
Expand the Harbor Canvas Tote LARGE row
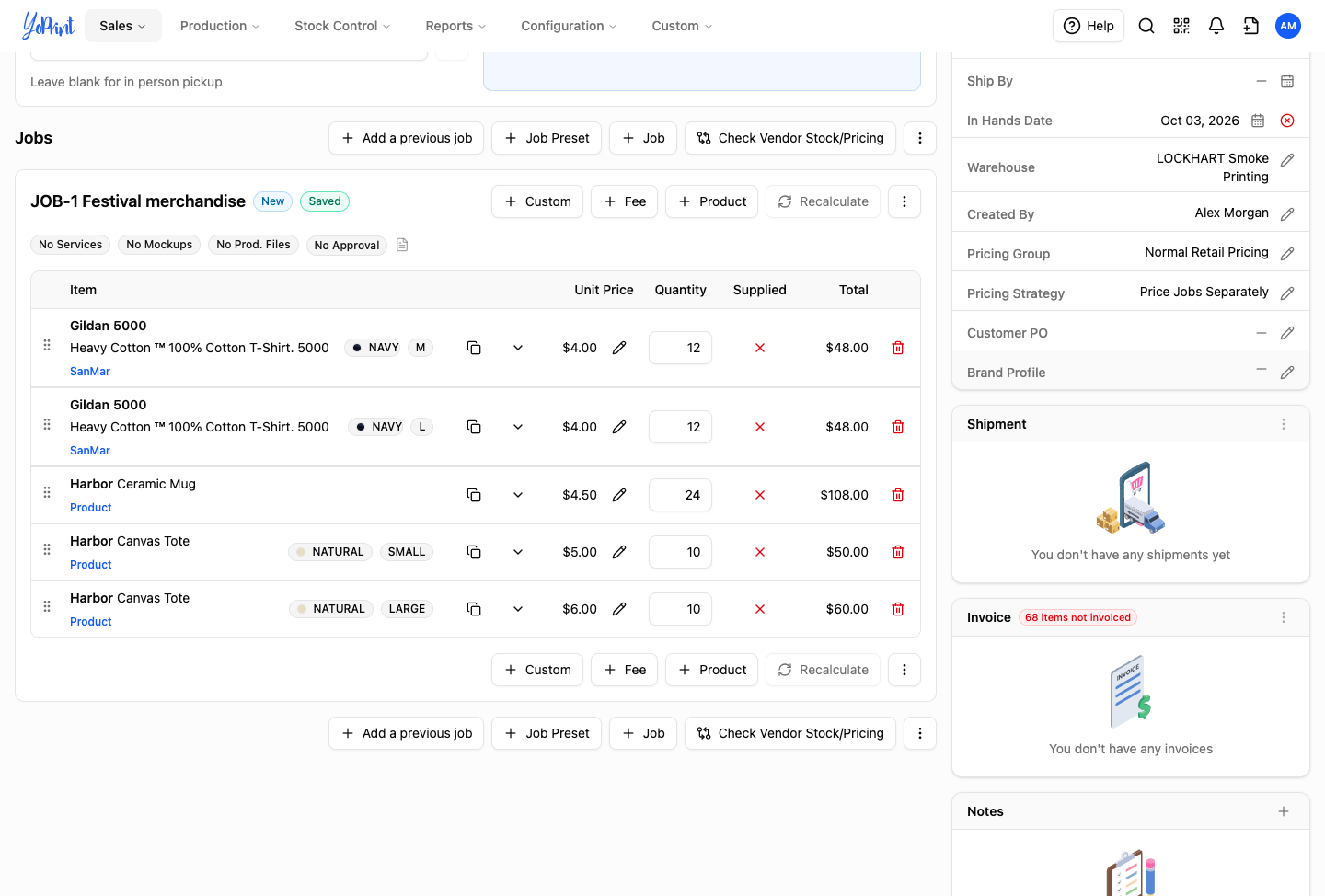(518, 609)
